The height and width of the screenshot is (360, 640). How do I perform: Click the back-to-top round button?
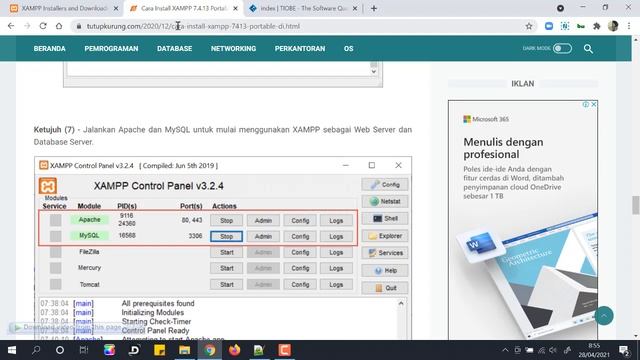[x=604, y=316]
